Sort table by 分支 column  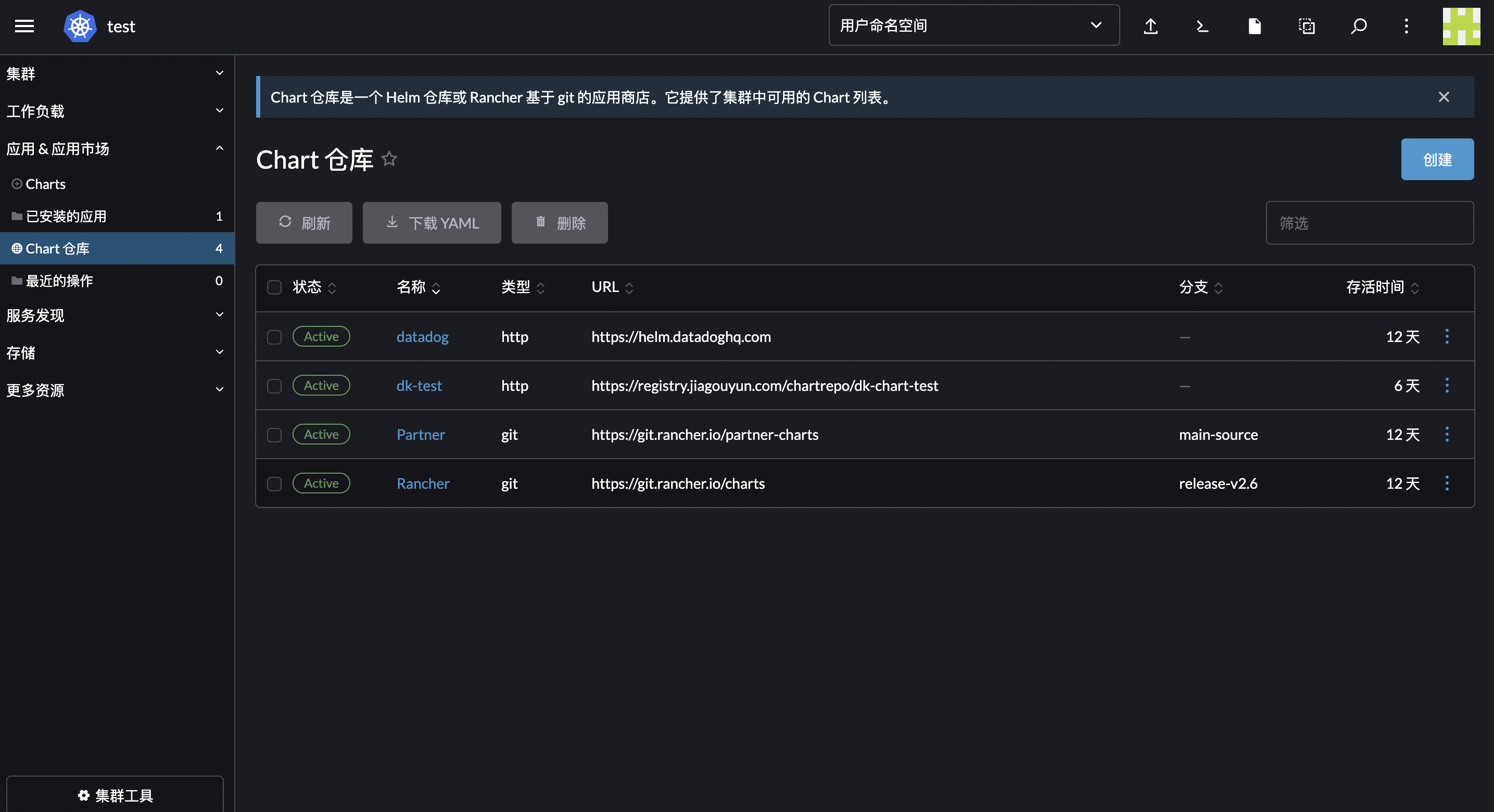[1201, 287]
